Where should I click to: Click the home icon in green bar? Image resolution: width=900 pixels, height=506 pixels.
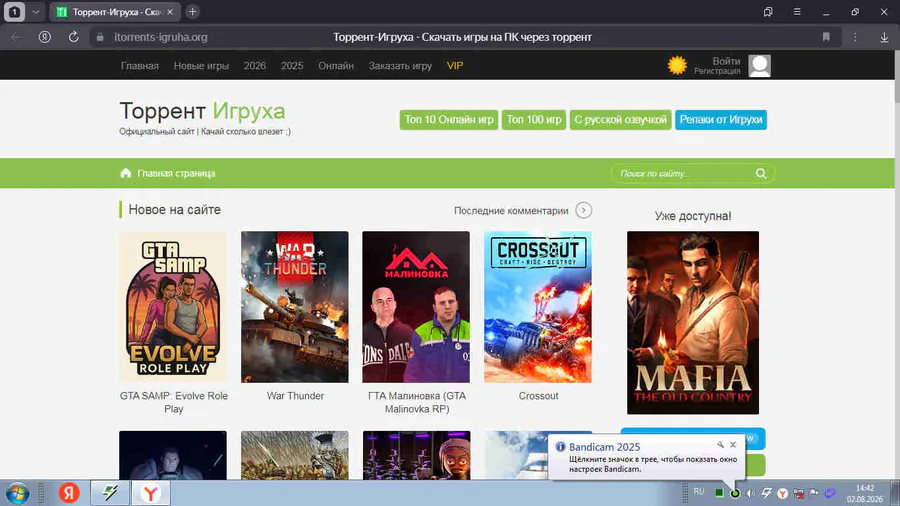(126, 173)
